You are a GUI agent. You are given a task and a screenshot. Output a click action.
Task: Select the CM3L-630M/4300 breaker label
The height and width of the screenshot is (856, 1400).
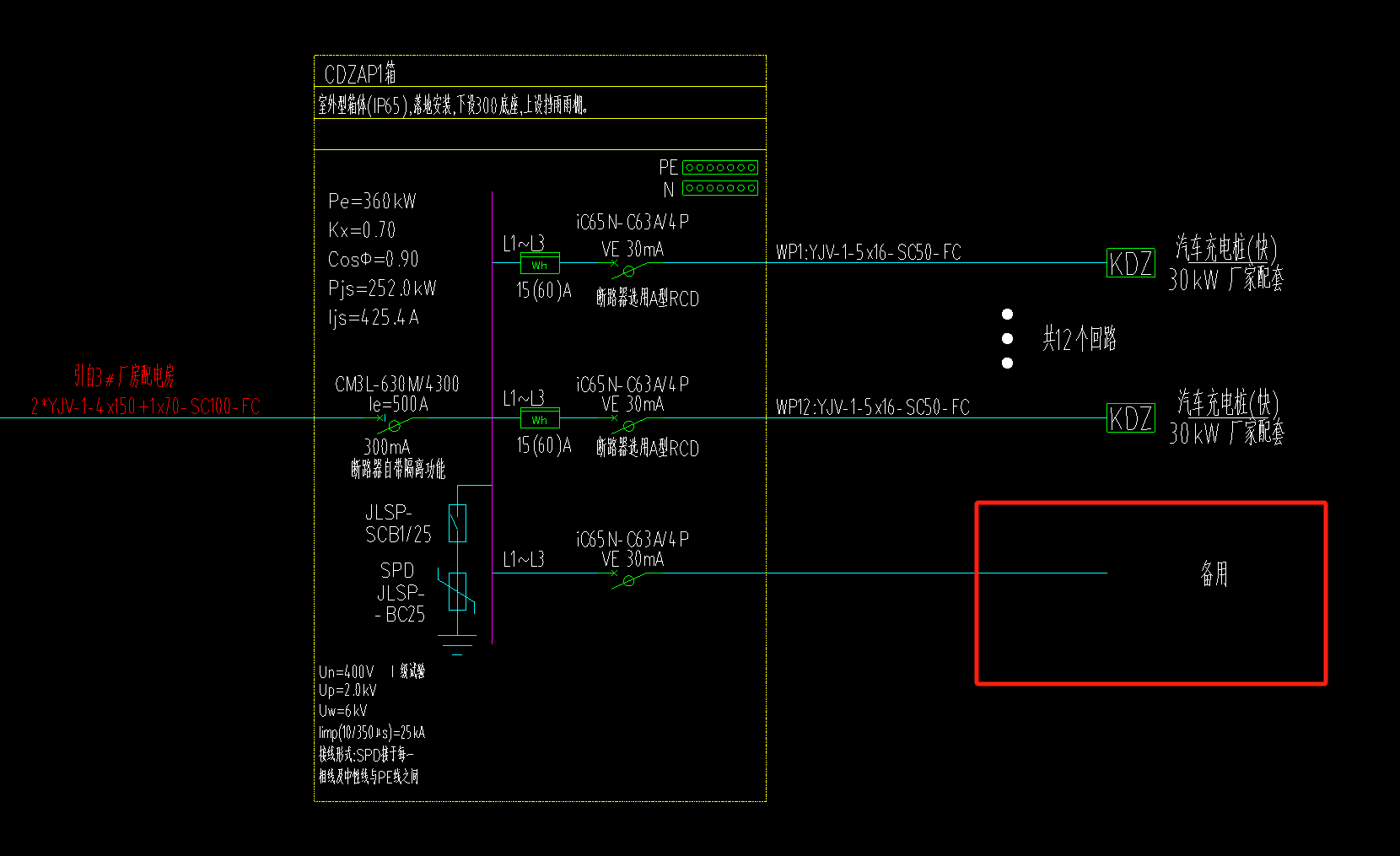pyautogui.click(x=397, y=385)
